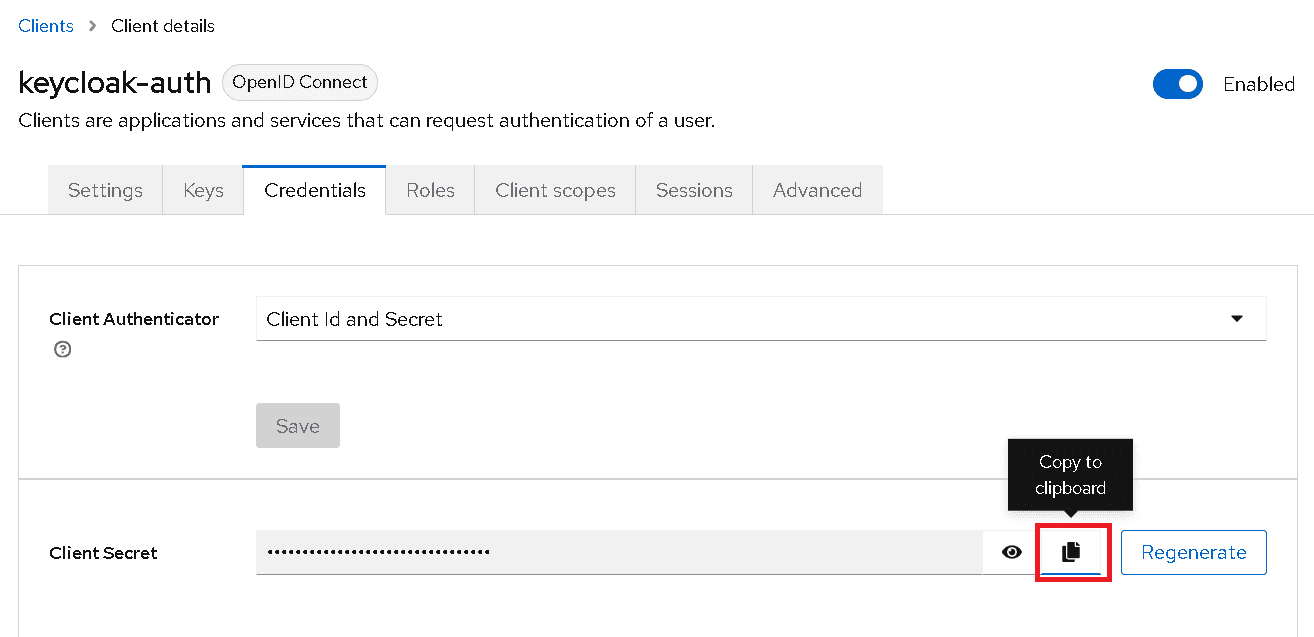Click the OpenID Connect badge
This screenshot has height=637, width=1314.
300,82
